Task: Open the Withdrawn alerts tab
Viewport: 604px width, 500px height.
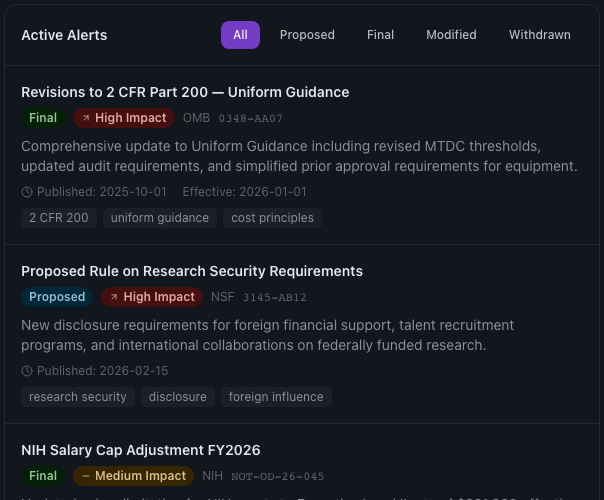Action: tap(539, 35)
